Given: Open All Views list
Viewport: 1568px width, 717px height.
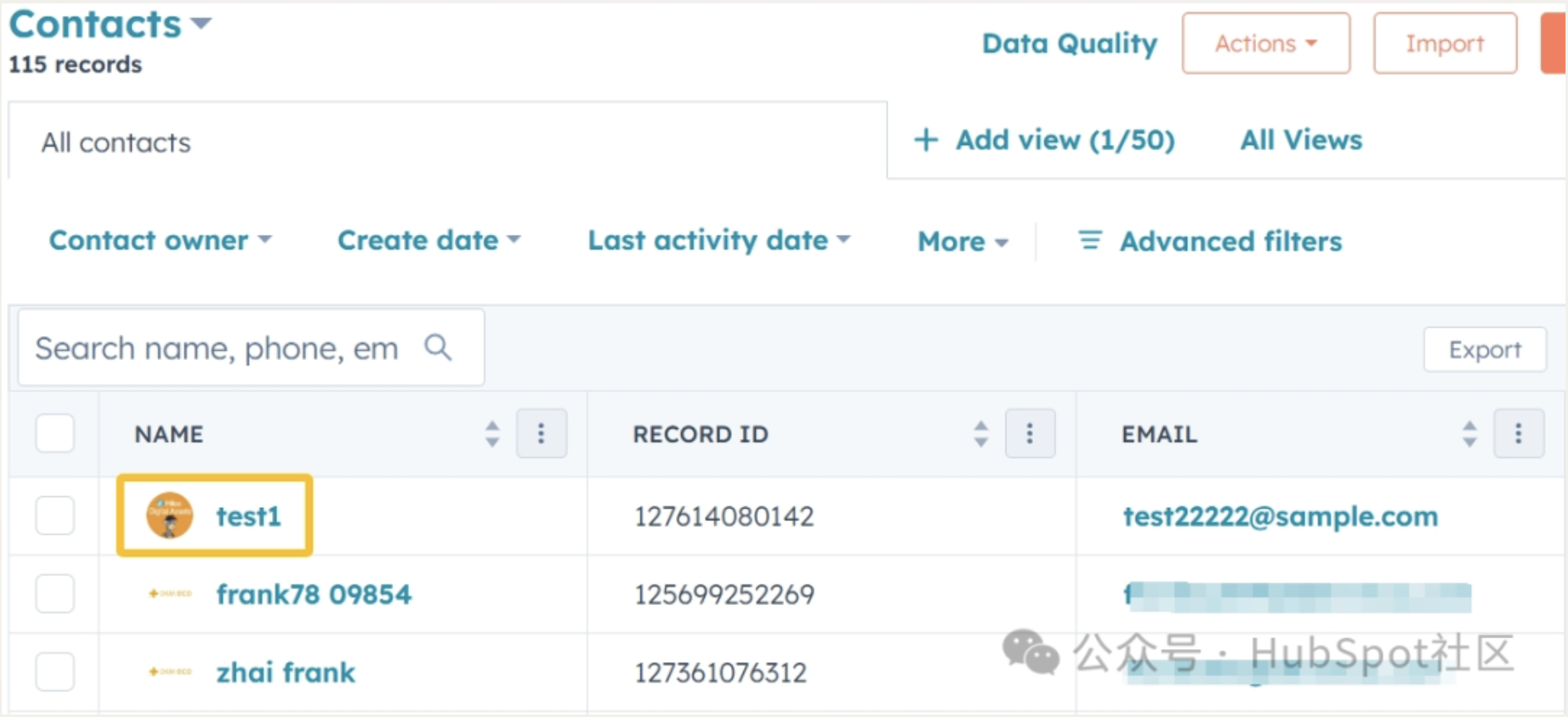Looking at the screenshot, I should tap(1300, 140).
